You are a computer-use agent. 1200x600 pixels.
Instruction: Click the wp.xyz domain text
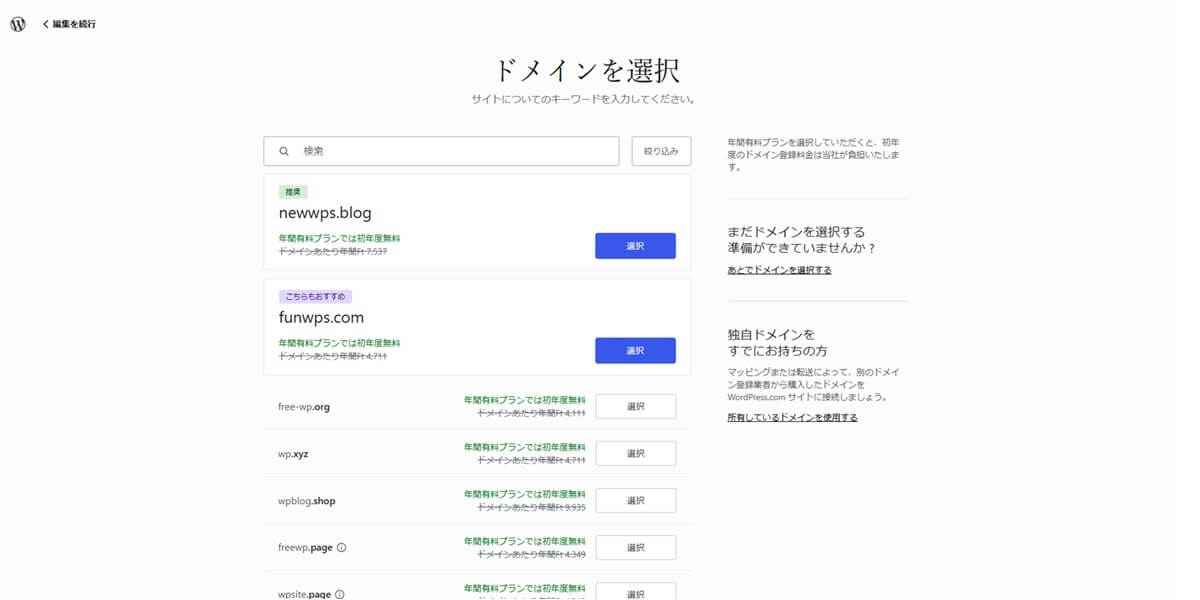293,454
